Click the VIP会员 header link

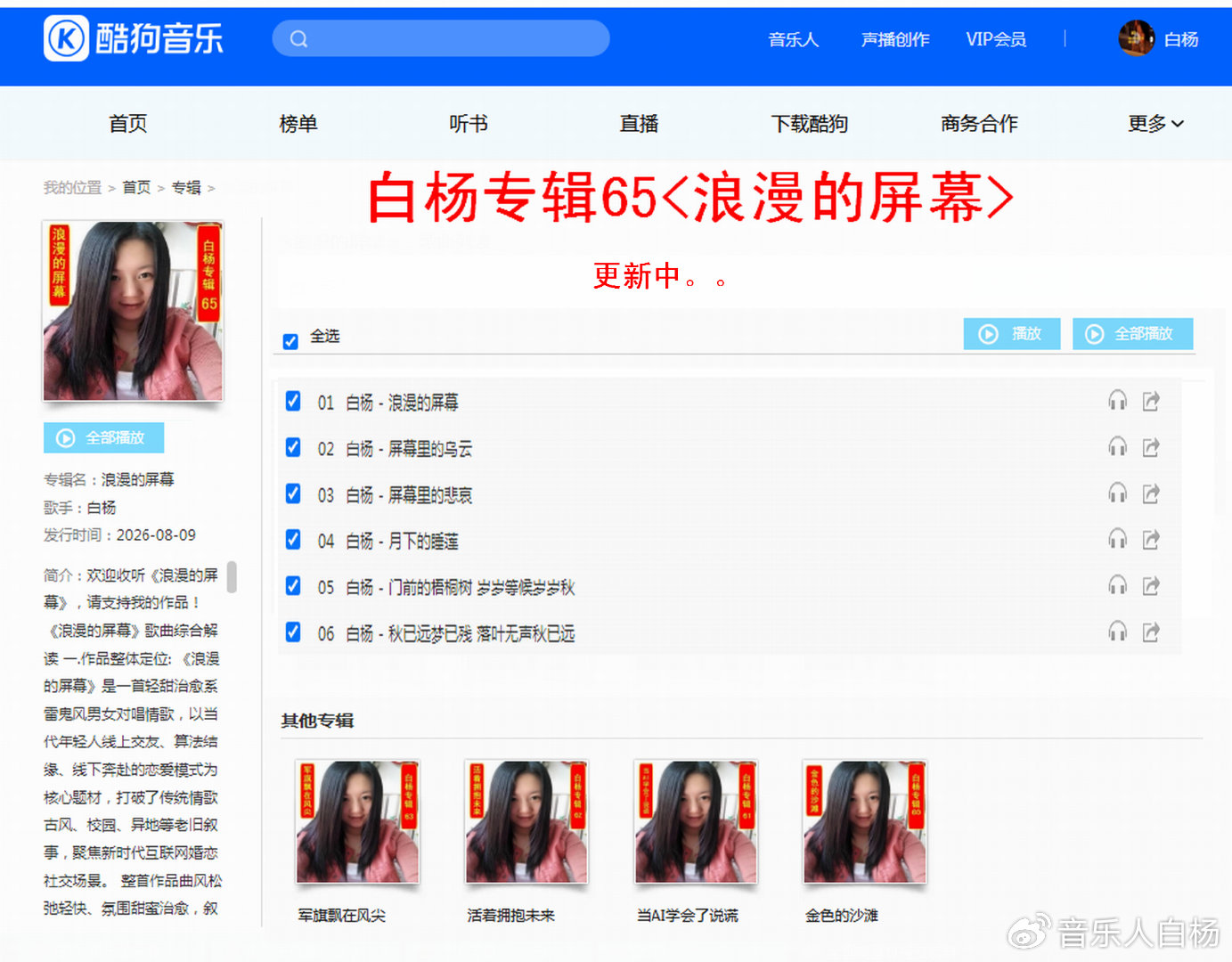click(x=996, y=39)
